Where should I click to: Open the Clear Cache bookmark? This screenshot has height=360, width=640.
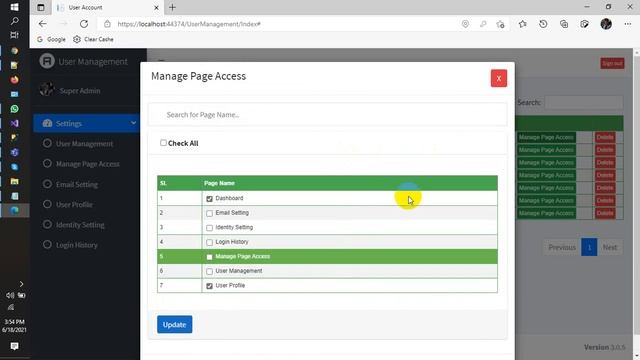pyautogui.click(x=93, y=39)
